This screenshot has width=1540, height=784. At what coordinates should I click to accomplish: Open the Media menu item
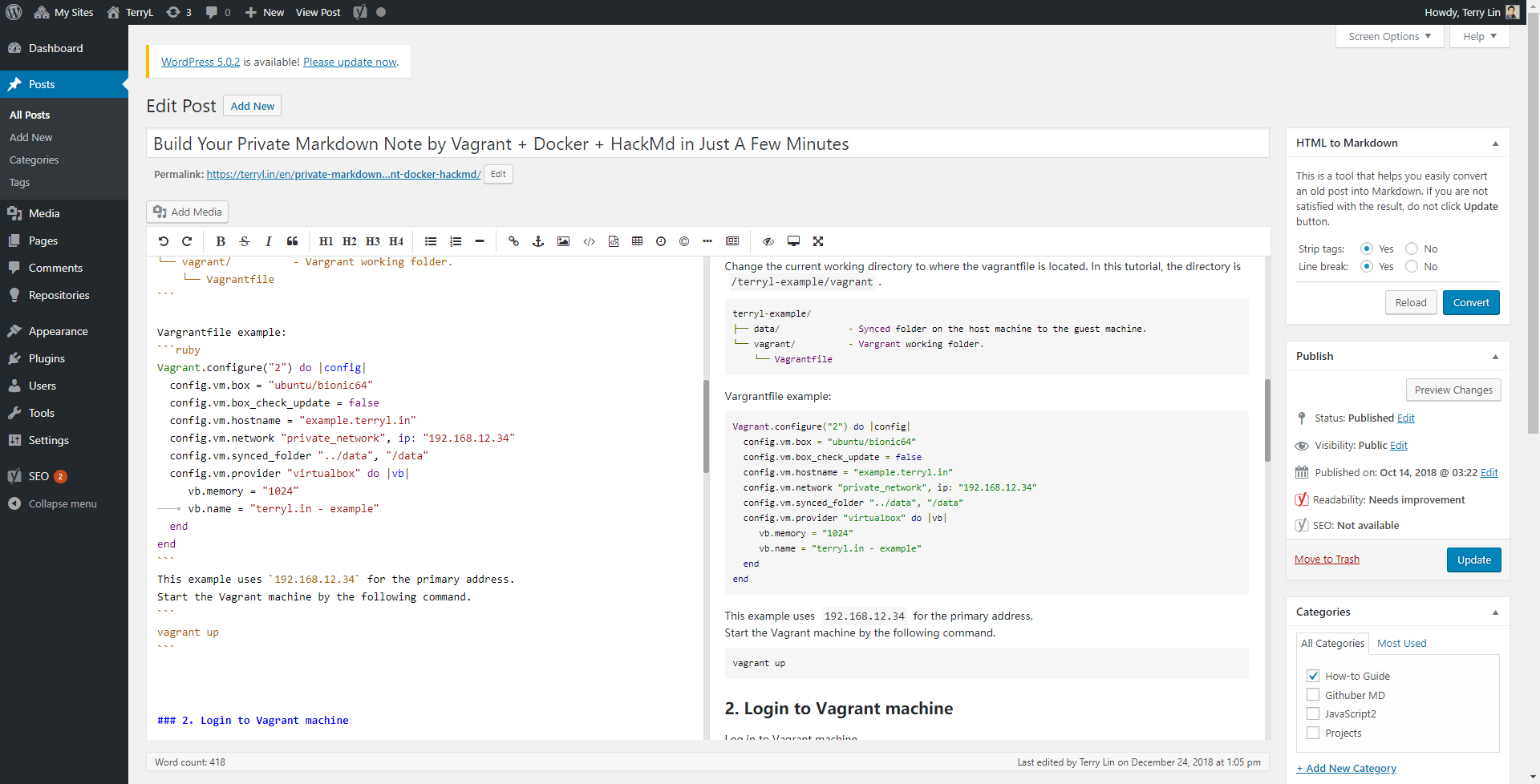(x=64, y=213)
